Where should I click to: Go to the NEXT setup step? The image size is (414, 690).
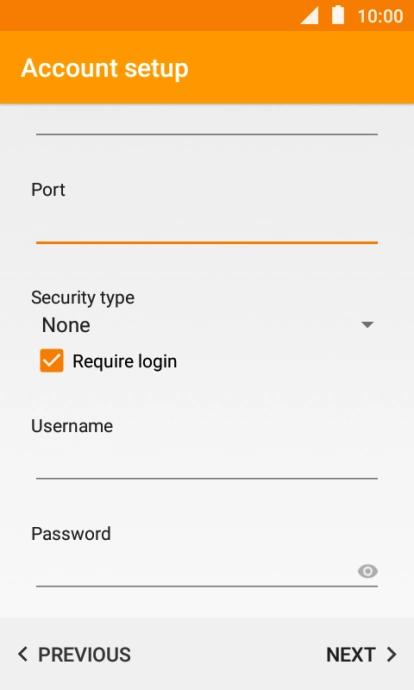click(361, 654)
